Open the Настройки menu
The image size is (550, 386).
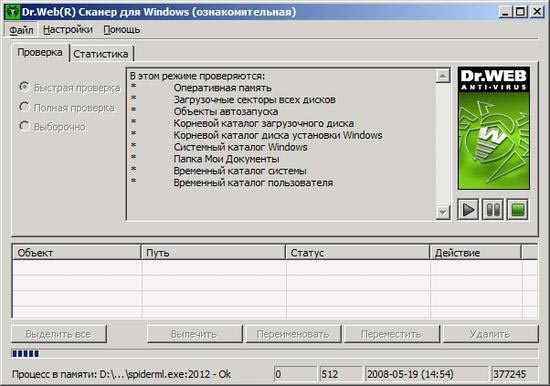[x=68, y=30]
